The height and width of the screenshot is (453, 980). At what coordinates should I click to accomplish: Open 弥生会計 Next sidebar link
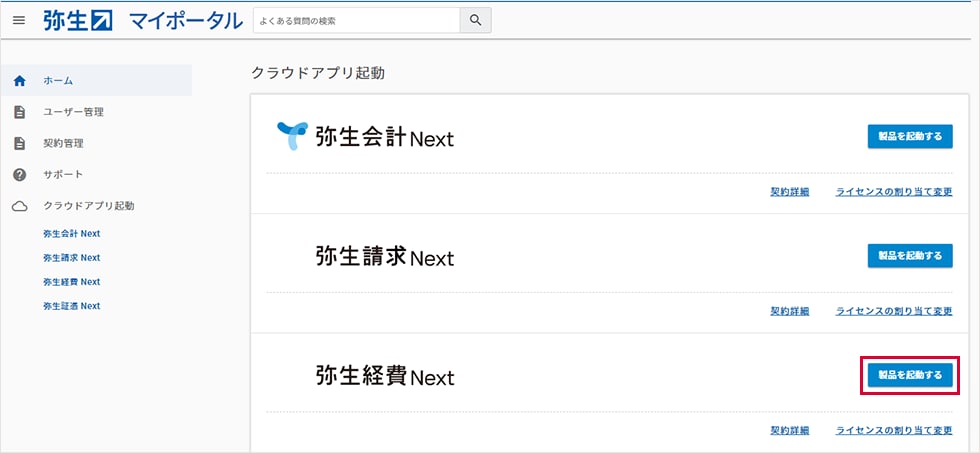(x=71, y=234)
